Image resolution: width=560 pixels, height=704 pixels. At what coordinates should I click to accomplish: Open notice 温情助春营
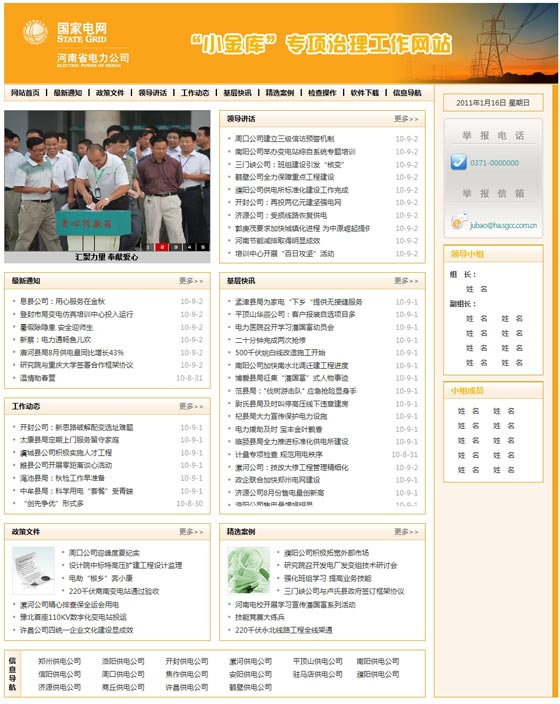point(38,378)
